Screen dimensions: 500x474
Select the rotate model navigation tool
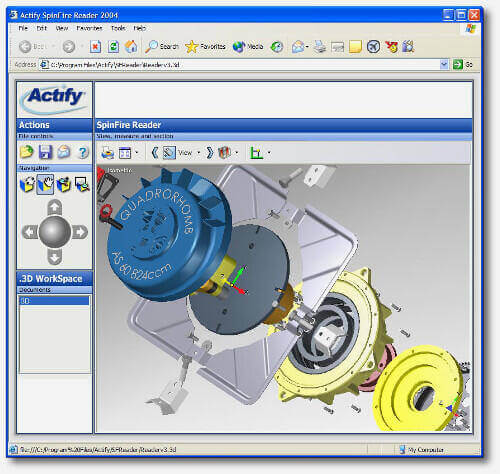click(27, 184)
